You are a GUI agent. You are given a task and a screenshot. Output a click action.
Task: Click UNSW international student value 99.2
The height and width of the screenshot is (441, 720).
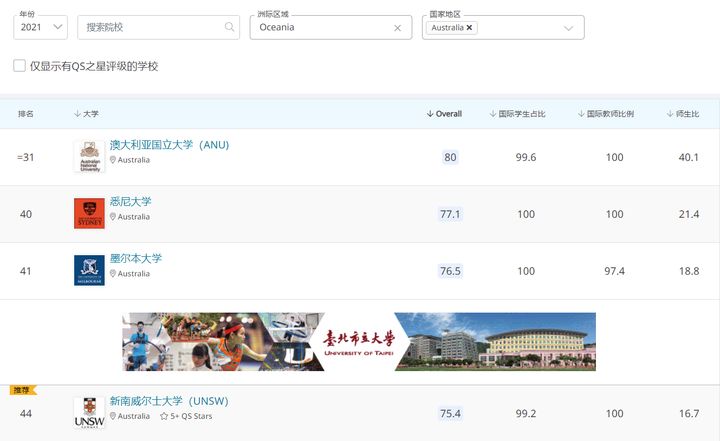pyautogui.click(x=526, y=413)
